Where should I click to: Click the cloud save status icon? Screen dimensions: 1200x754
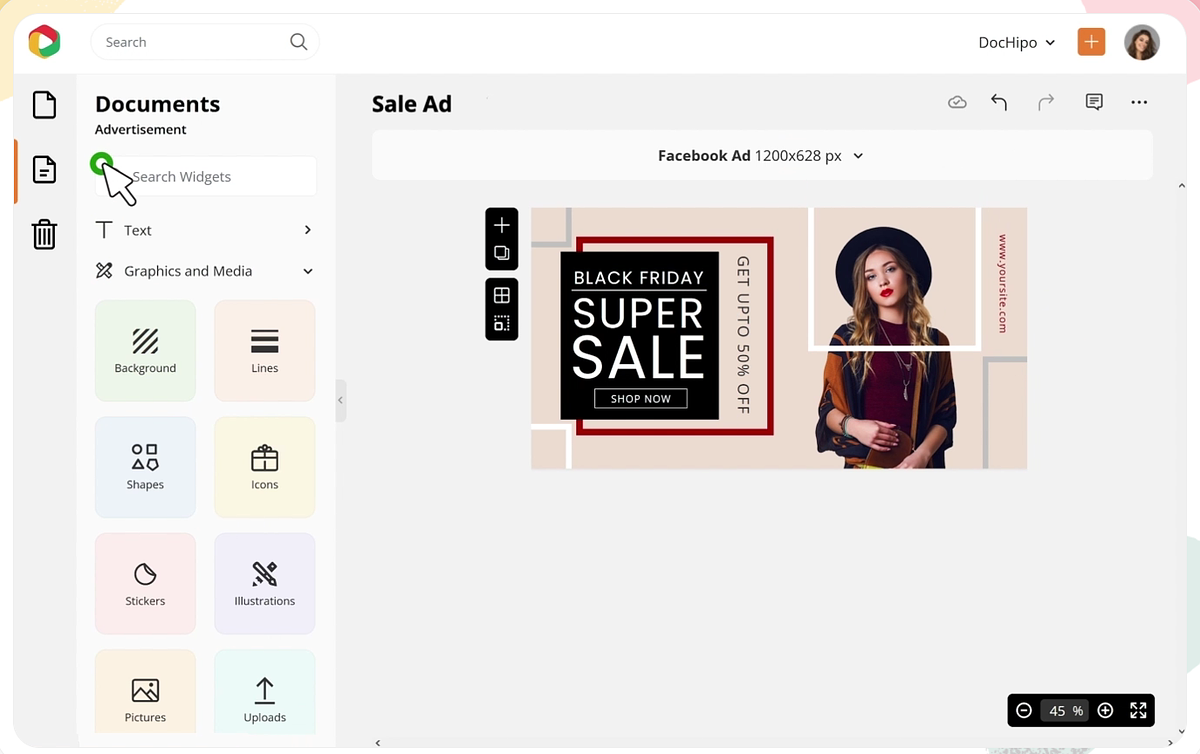(x=957, y=102)
